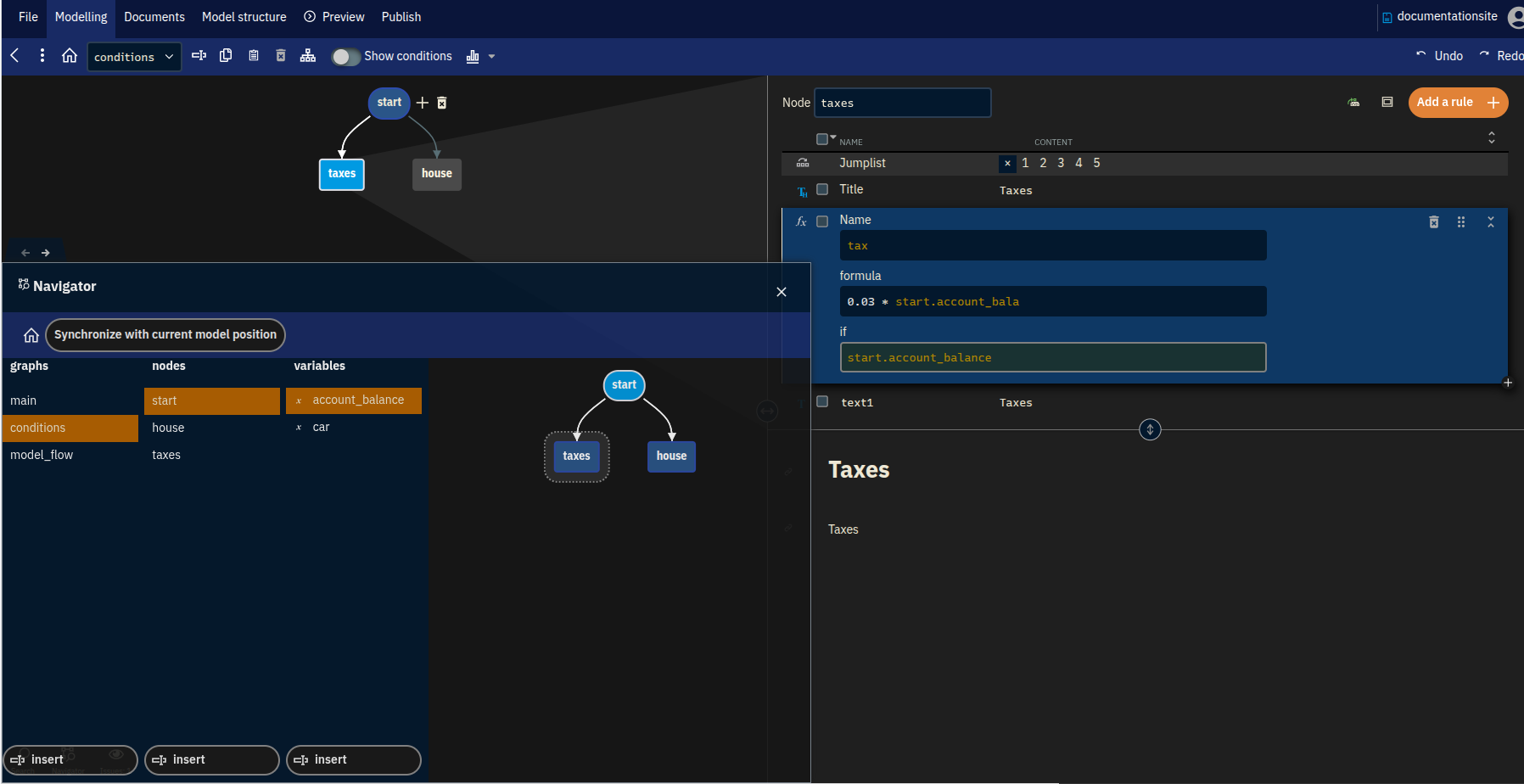The image size is (1524, 784).
Task: Open the graph hierarchy layout icon
Action: 308,56
